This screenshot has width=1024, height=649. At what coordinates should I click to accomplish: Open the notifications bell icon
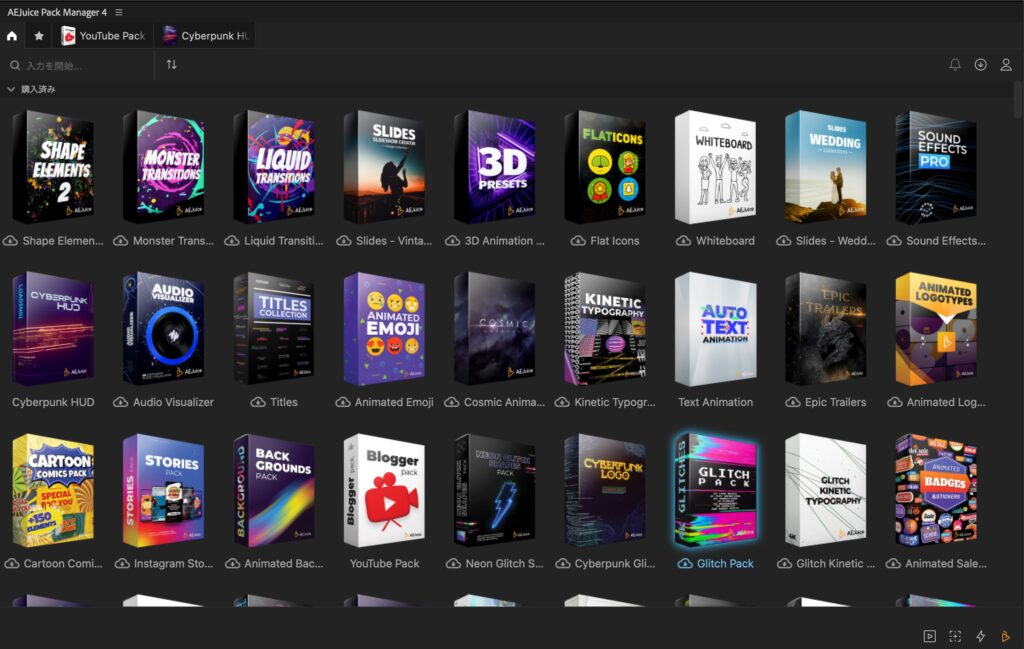pyautogui.click(x=955, y=65)
